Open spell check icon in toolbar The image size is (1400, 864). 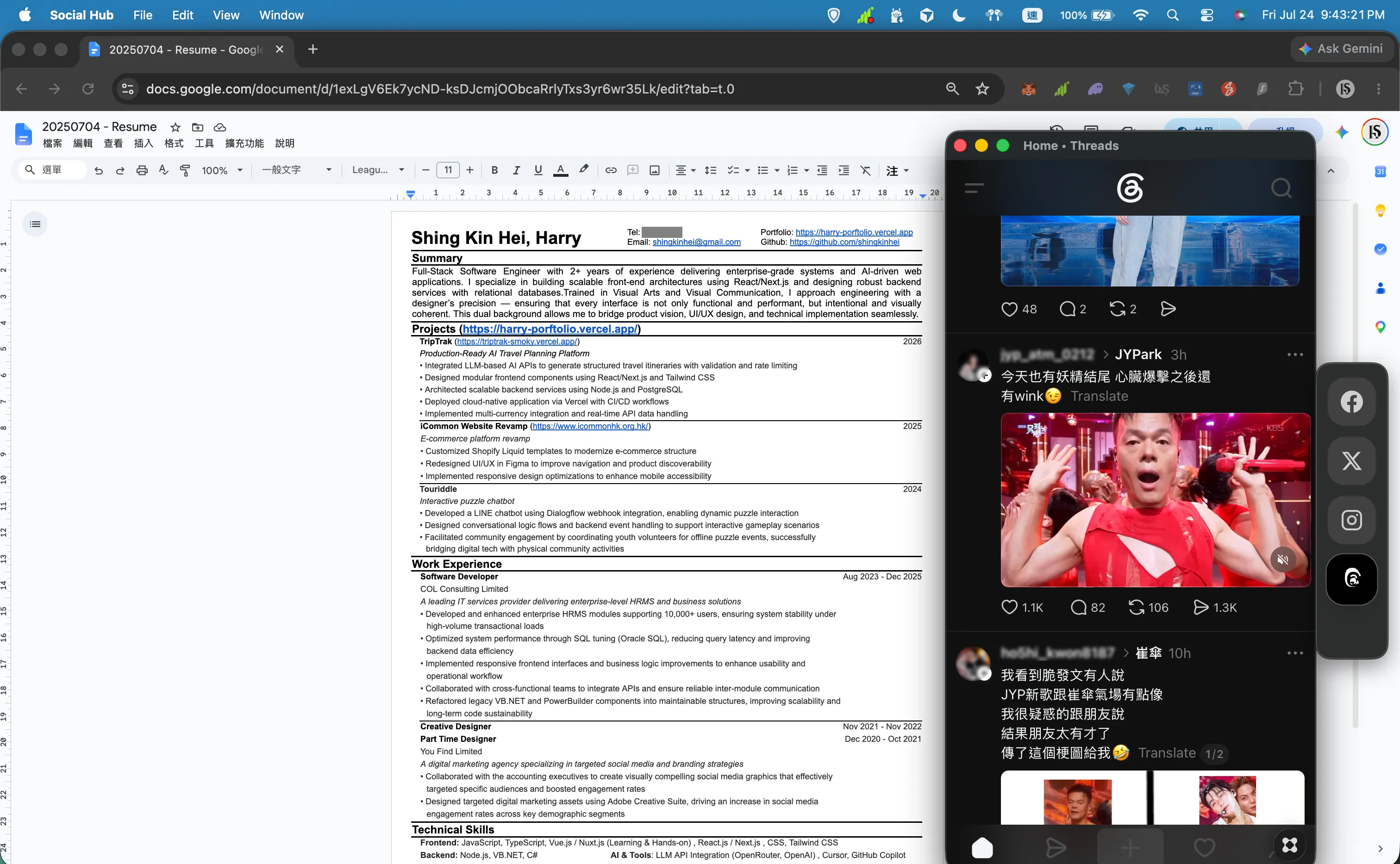[x=163, y=170]
